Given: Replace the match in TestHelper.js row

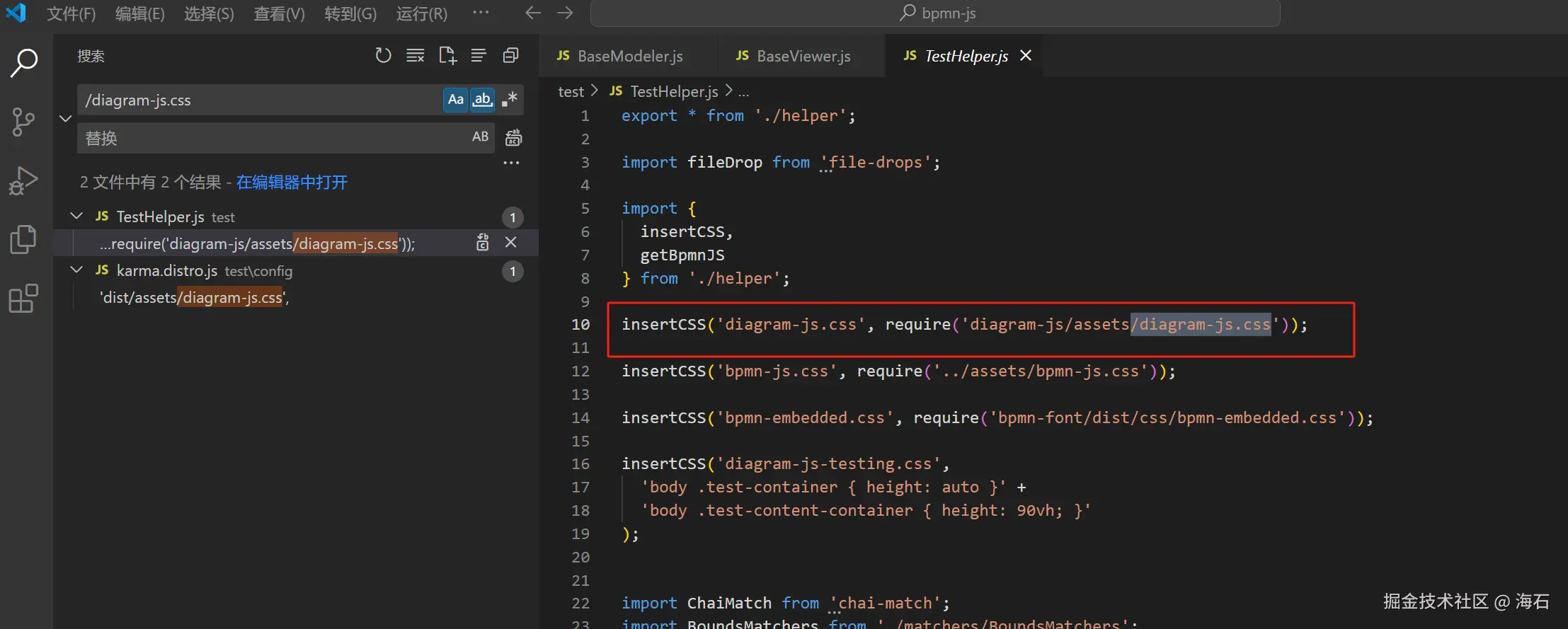Looking at the screenshot, I should click(x=483, y=243).
